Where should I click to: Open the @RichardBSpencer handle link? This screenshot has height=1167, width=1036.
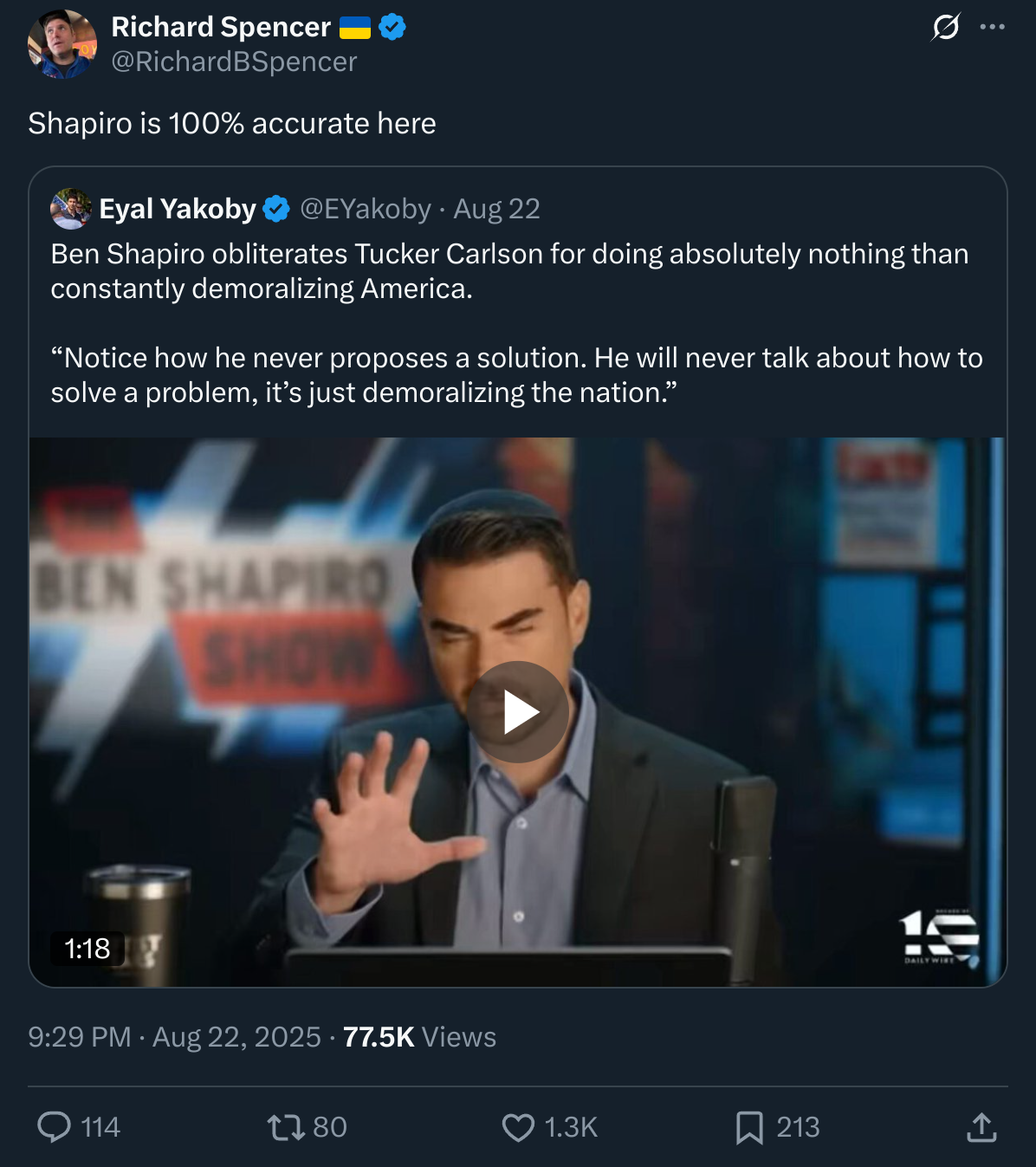(234, 62)
